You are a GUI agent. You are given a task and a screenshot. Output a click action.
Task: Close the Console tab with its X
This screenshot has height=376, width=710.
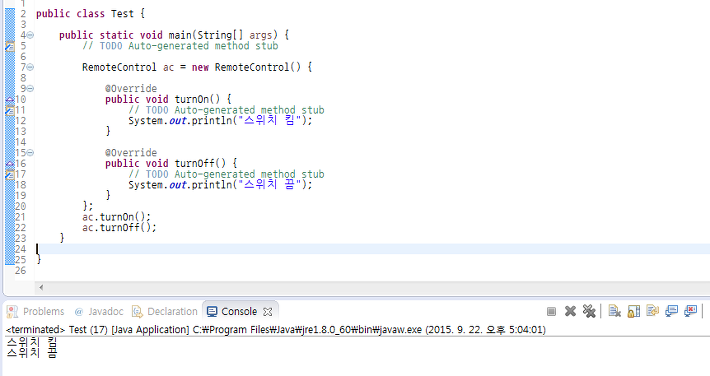click(x=268, y=312)
